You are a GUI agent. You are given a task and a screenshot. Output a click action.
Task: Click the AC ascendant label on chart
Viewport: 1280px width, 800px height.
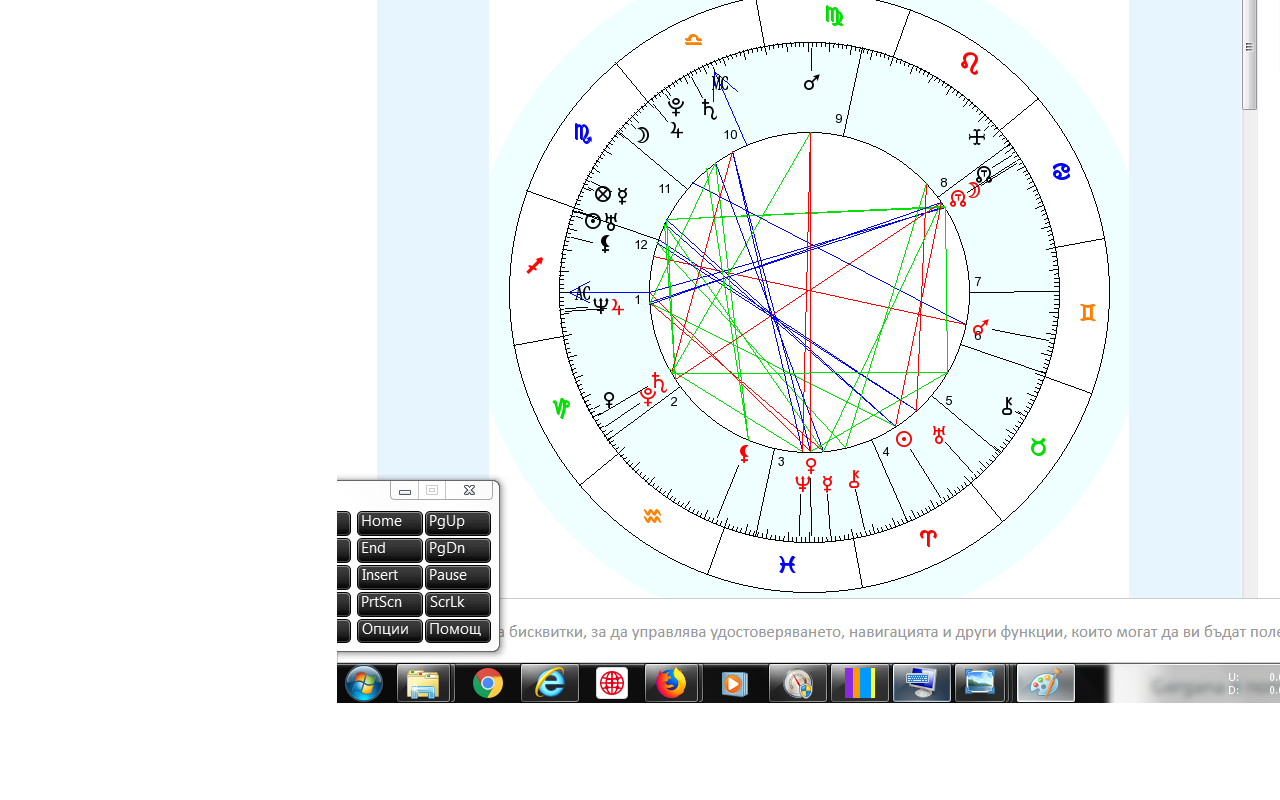pyautogui.click(x=582, y=294)
